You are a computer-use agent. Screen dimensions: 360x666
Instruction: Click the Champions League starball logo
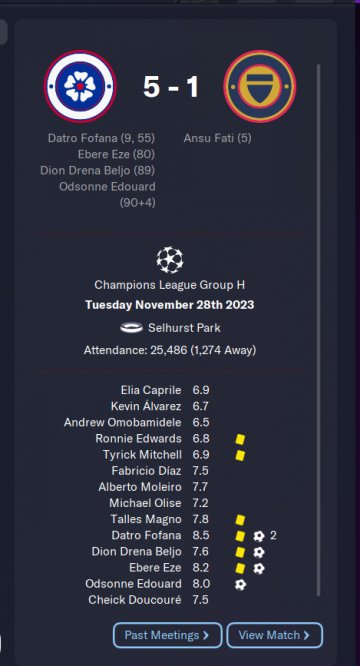click(169, 260)
